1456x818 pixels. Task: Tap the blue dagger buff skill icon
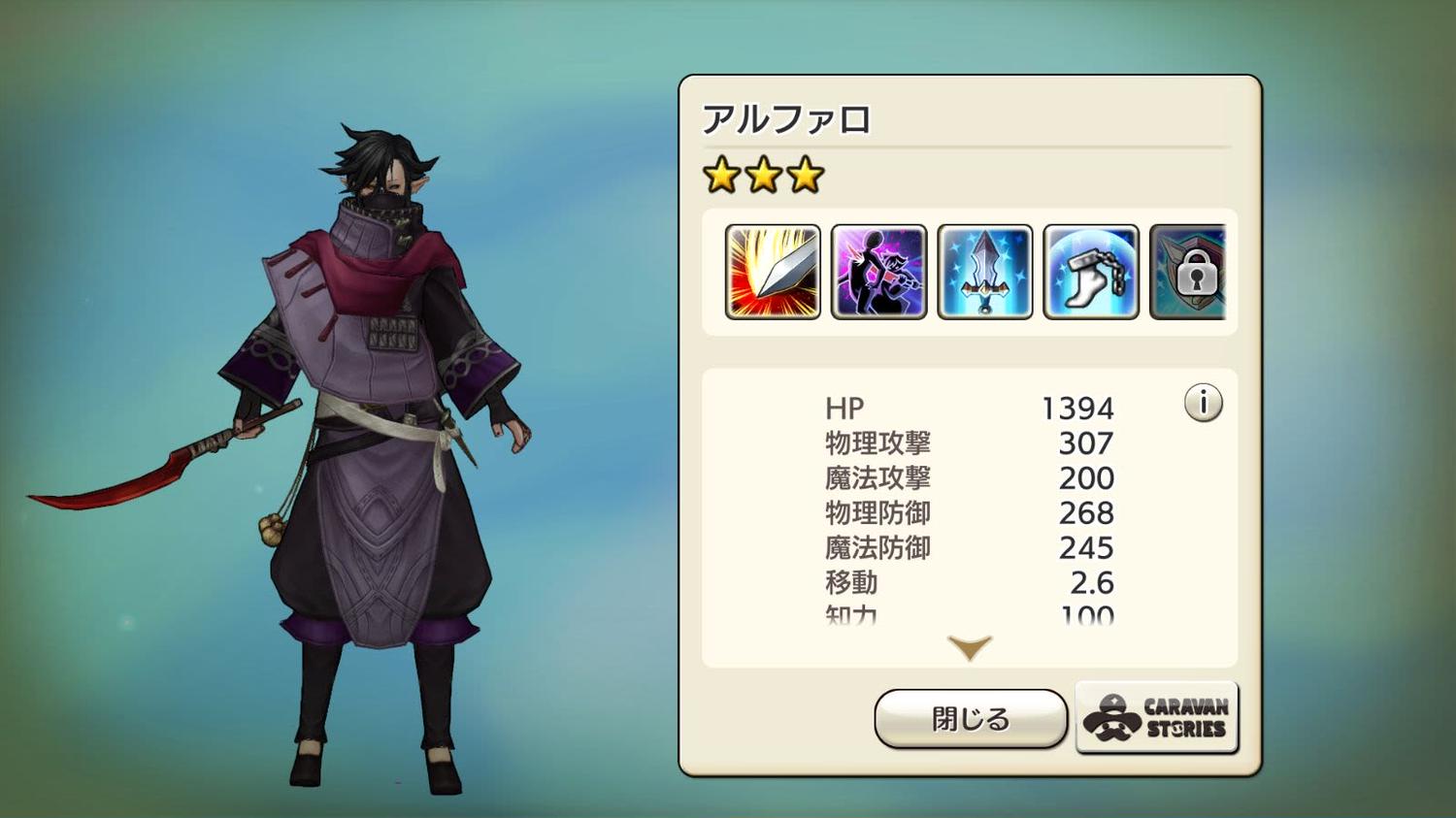coord(984,272)
